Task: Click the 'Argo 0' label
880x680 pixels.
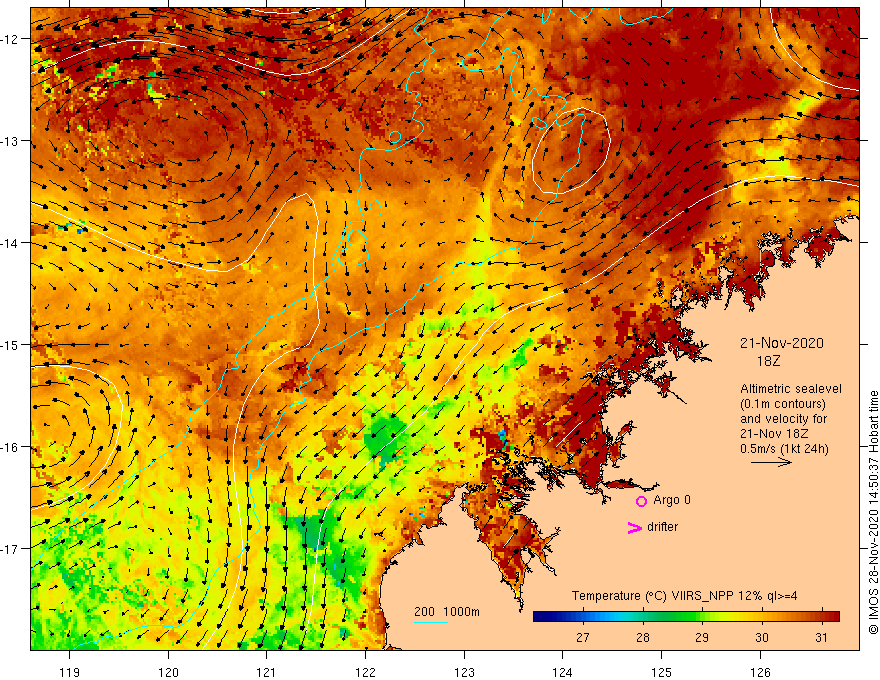Action: click(x=672, y=500)
